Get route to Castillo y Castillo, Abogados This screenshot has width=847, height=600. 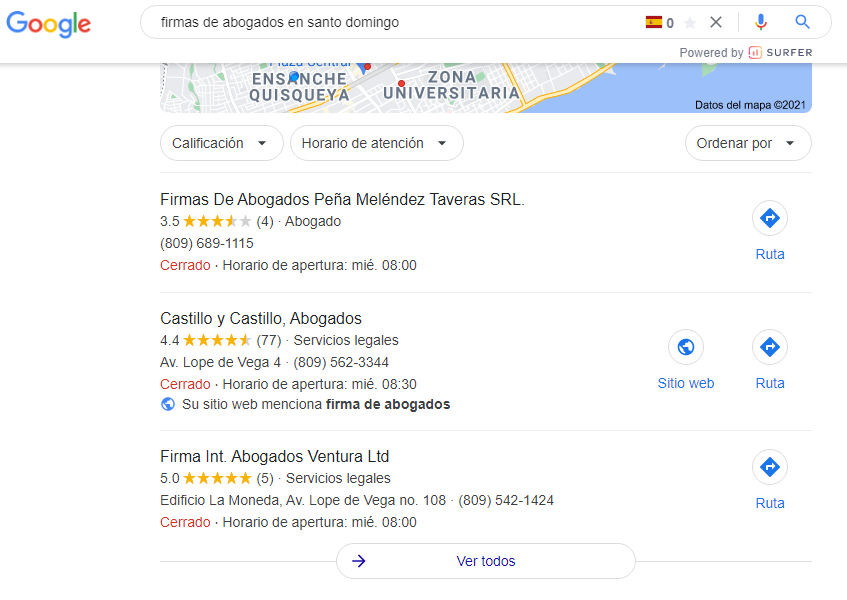(x=770, y=347)
